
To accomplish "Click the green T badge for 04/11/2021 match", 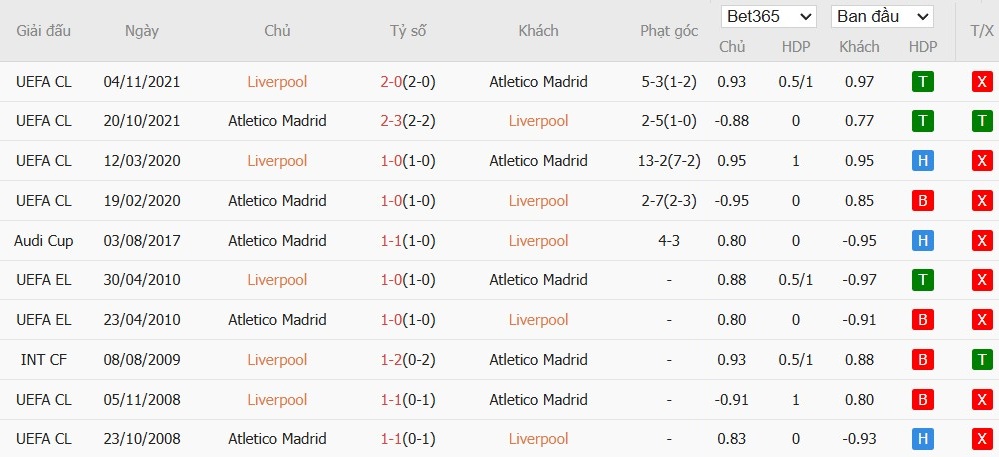I will pyautogui.click(x=923, y=82).
